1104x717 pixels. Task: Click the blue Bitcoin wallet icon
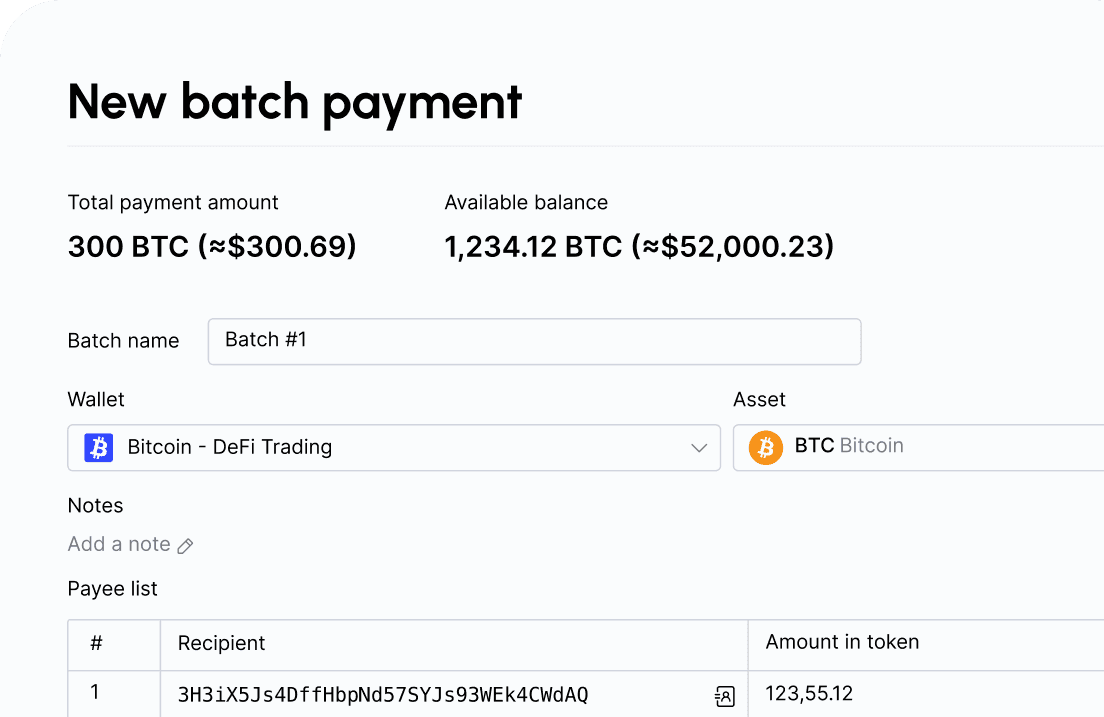click(99, 447)
